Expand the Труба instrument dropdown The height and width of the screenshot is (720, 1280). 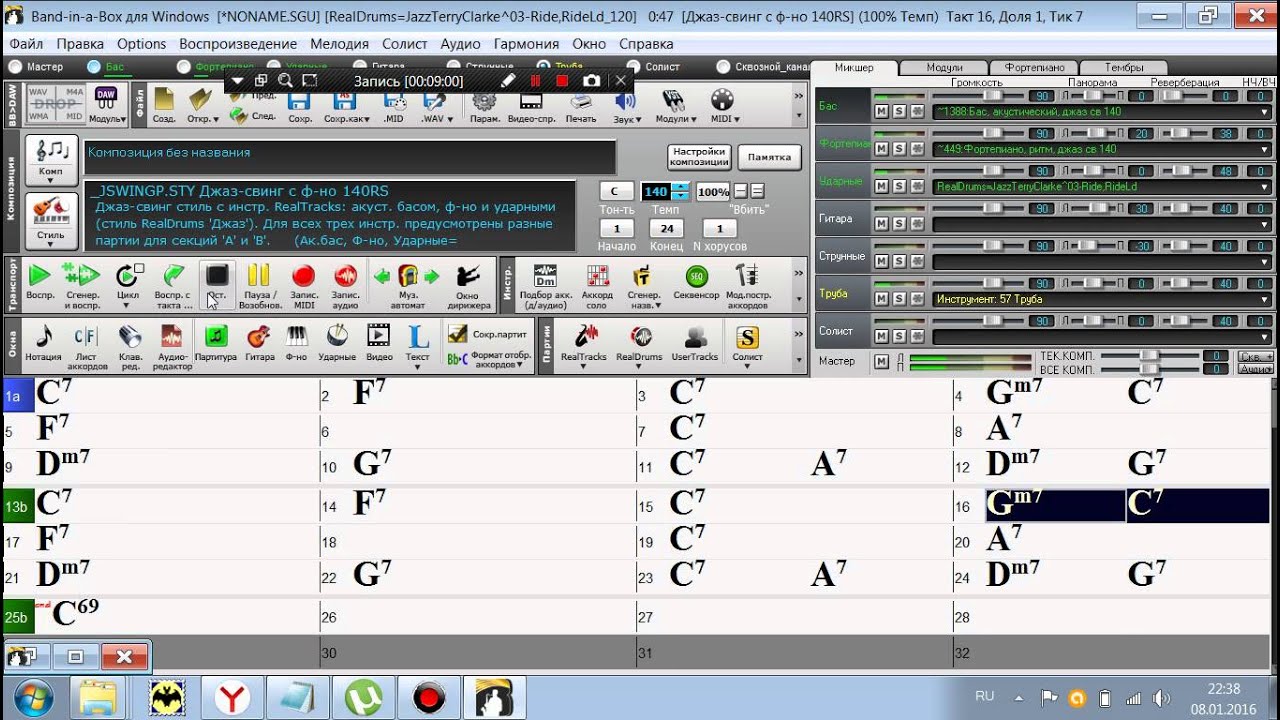pos(1264,299)
